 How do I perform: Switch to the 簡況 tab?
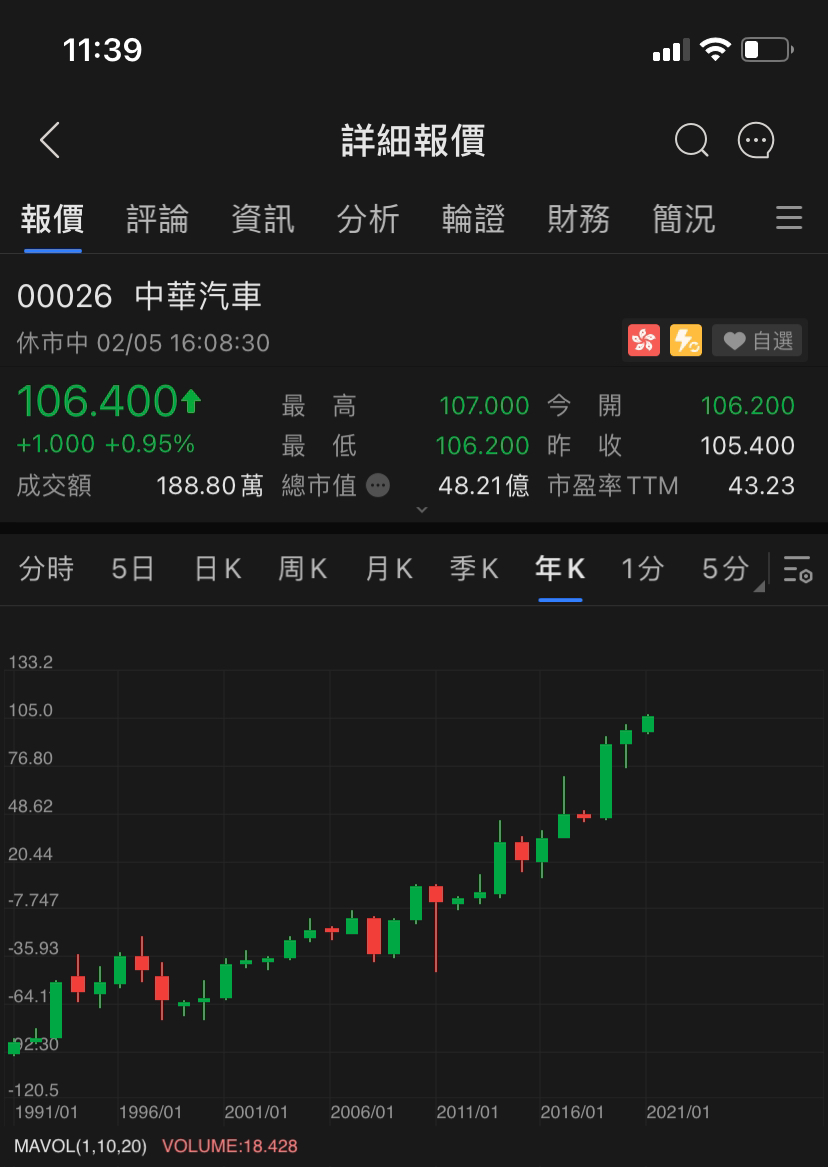click(x=684, y=219)
